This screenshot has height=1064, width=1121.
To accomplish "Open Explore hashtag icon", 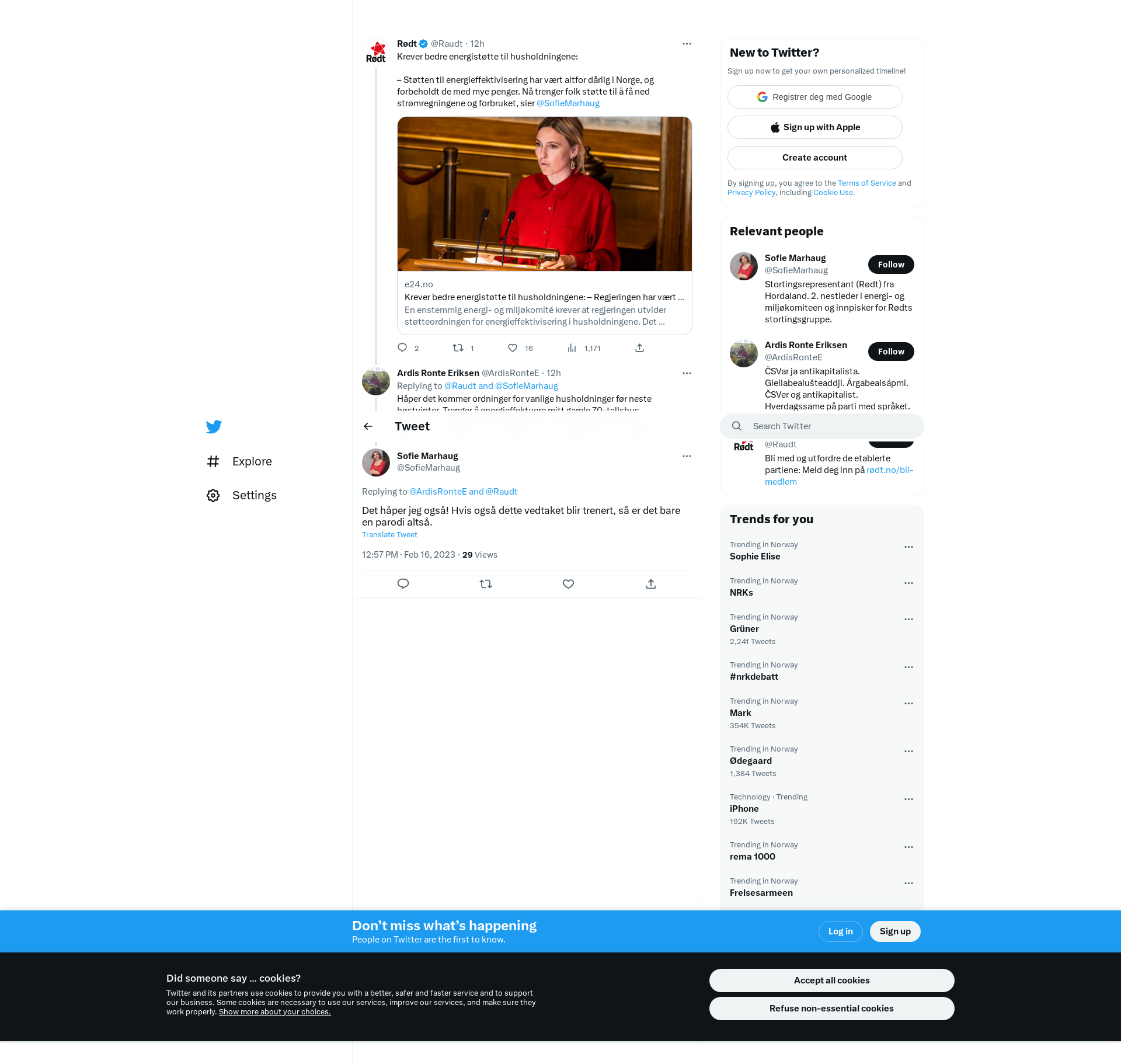I will point(213,461).
